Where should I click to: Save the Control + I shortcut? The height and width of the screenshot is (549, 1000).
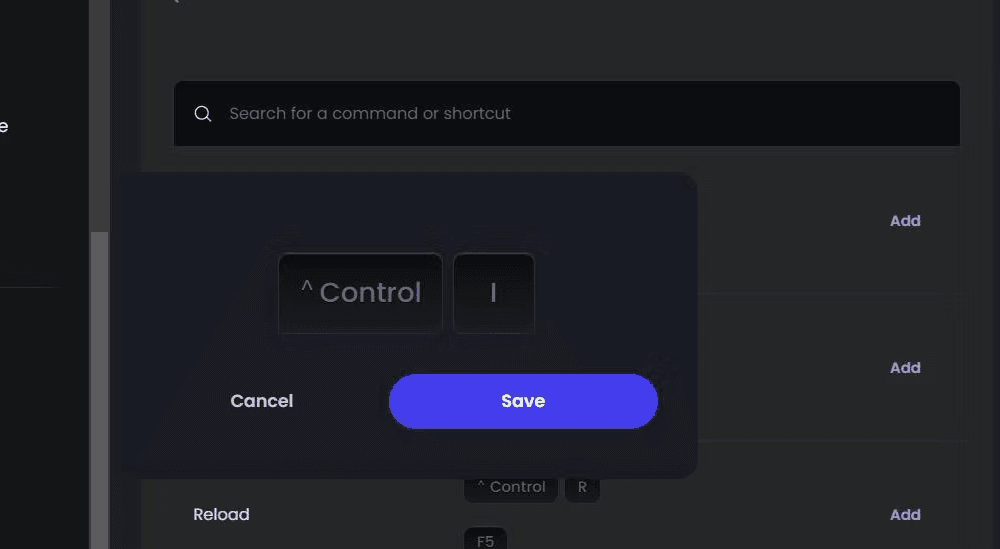[x=523, y=401]
